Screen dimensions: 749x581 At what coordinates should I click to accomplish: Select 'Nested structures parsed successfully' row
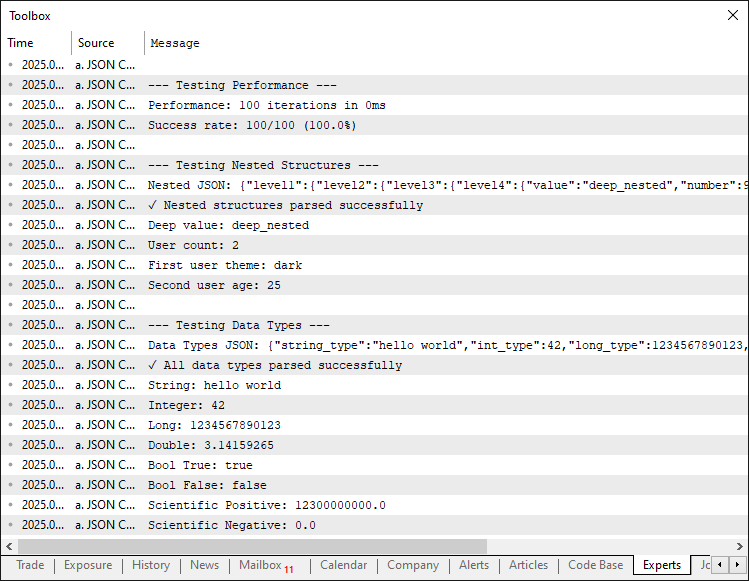coord(374,205)
